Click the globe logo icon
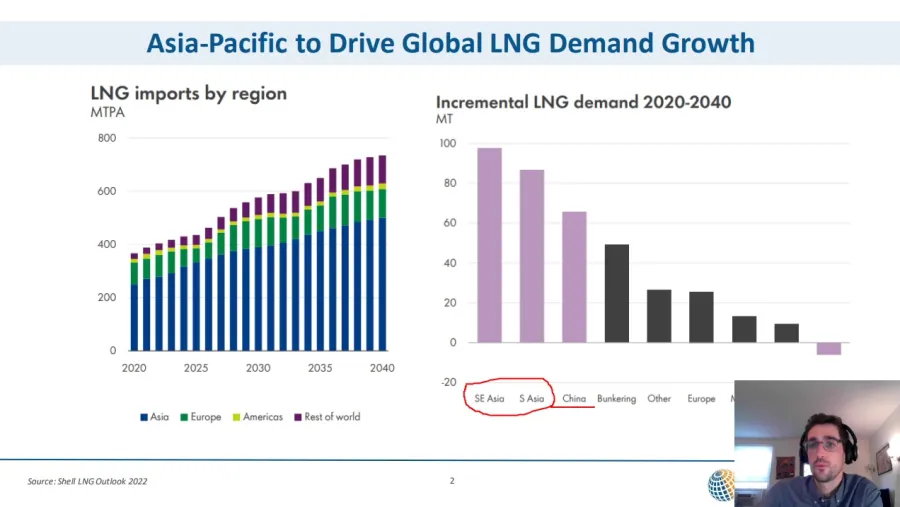The height and width of the screenshot is (507, 900). coord(720,485)
